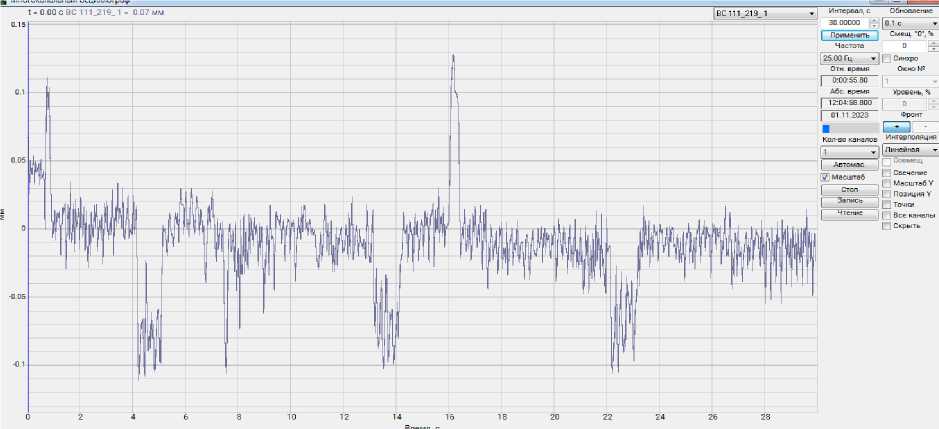Check the Точки checkbox
Image resolution: width=939 pixels, height=429 pixels.
click(x=888, y=204)
